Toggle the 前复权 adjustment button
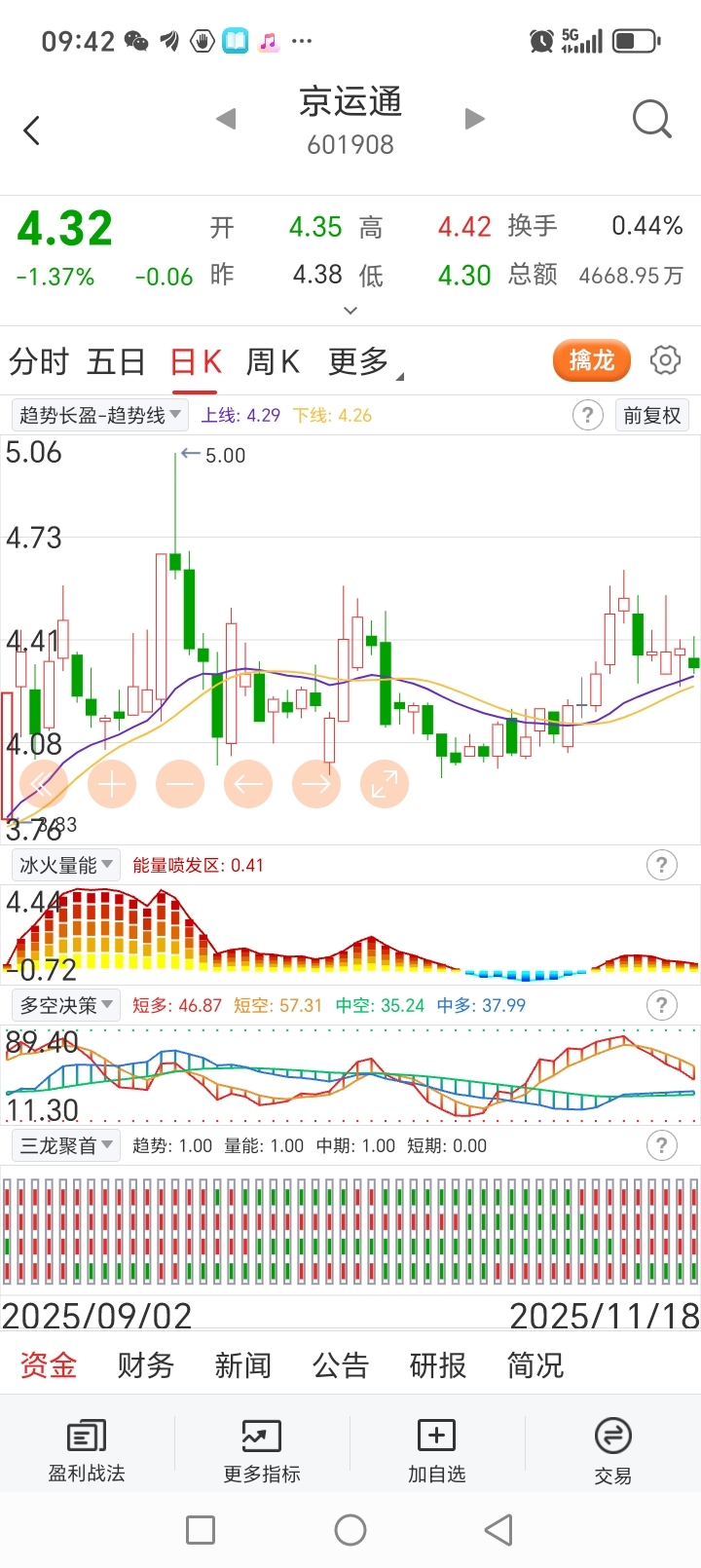The width and height of the screenshot is (701, 1568). (x=652, y=416)
